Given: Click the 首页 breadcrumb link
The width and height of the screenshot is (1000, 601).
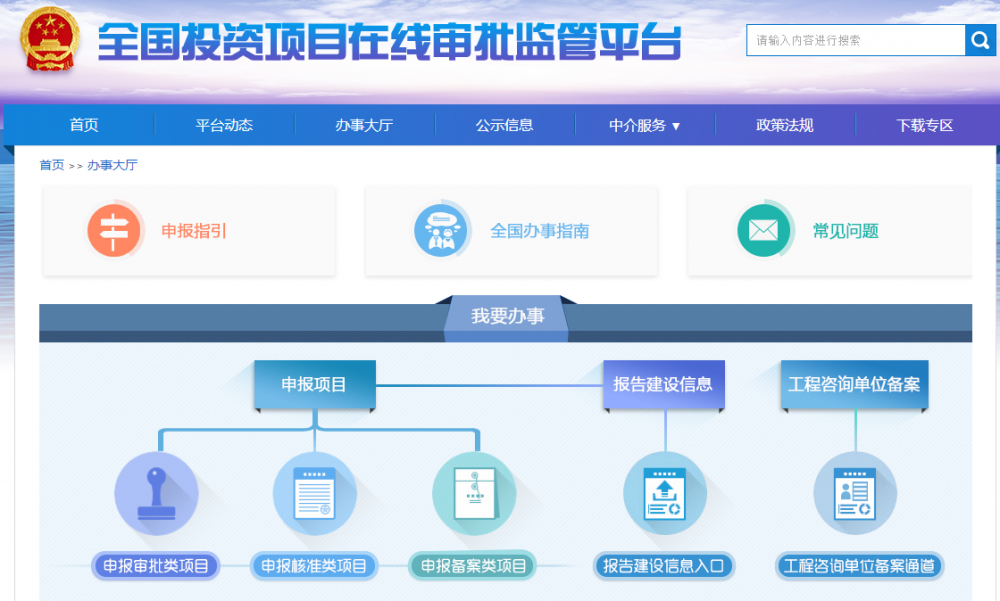Looking at the screenshot, I should pyautogui.click(x=51, y=165).
